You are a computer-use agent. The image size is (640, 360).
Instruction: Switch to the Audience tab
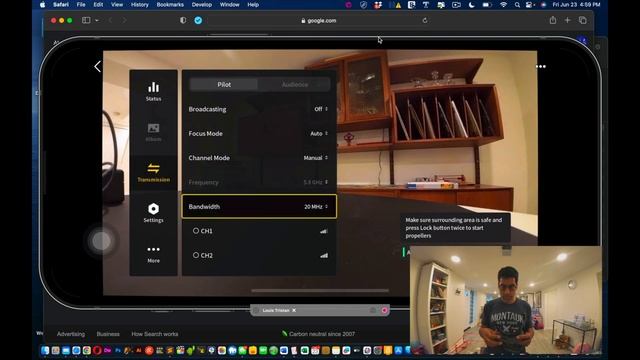tap(294, 84)
